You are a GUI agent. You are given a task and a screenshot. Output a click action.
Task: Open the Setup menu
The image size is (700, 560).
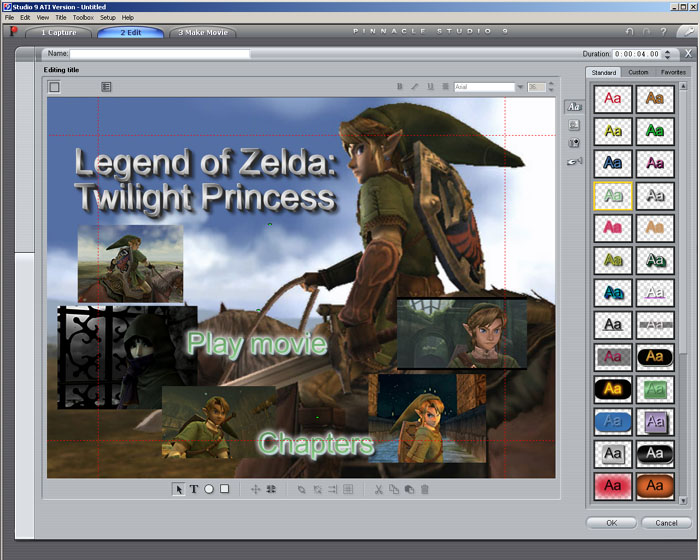pyautogui.click(x=108, y=17)
